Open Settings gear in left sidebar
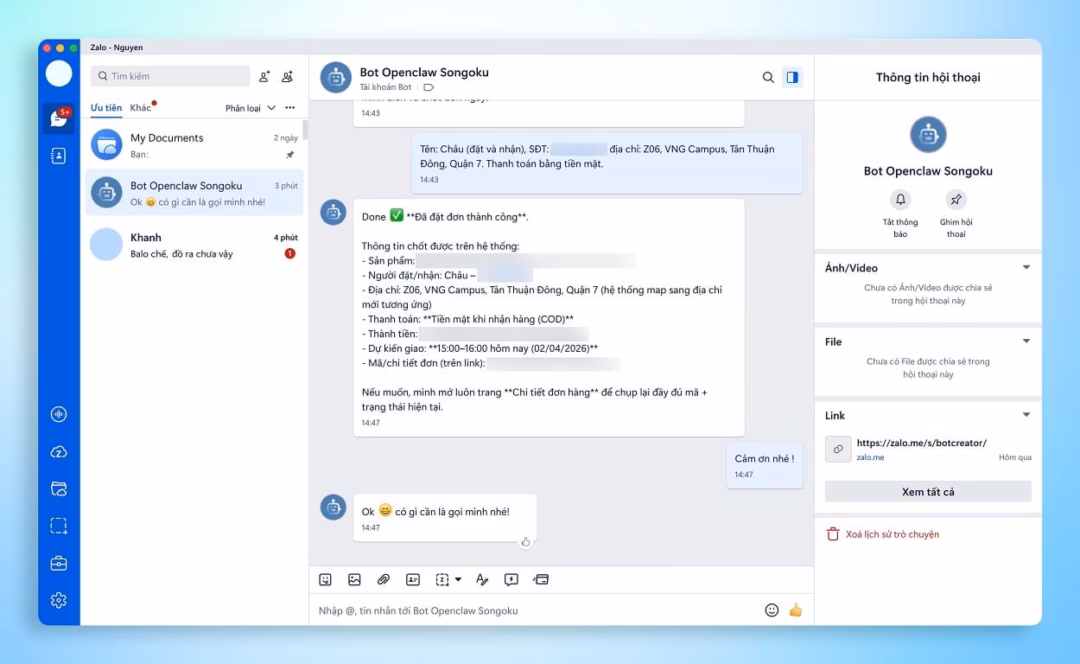The image size is (1080, 664). 58,600
